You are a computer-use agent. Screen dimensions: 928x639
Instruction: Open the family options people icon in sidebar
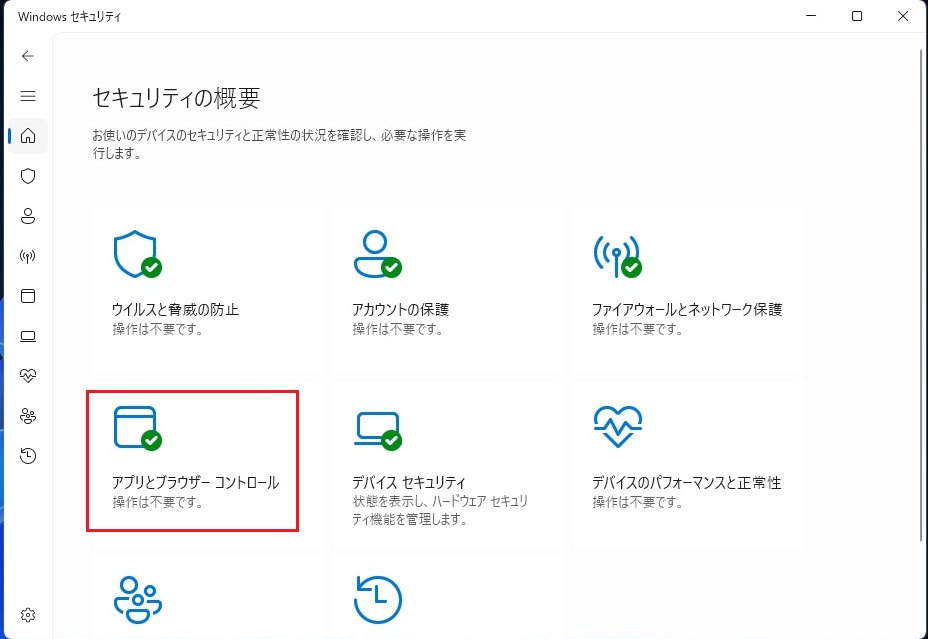28,415
